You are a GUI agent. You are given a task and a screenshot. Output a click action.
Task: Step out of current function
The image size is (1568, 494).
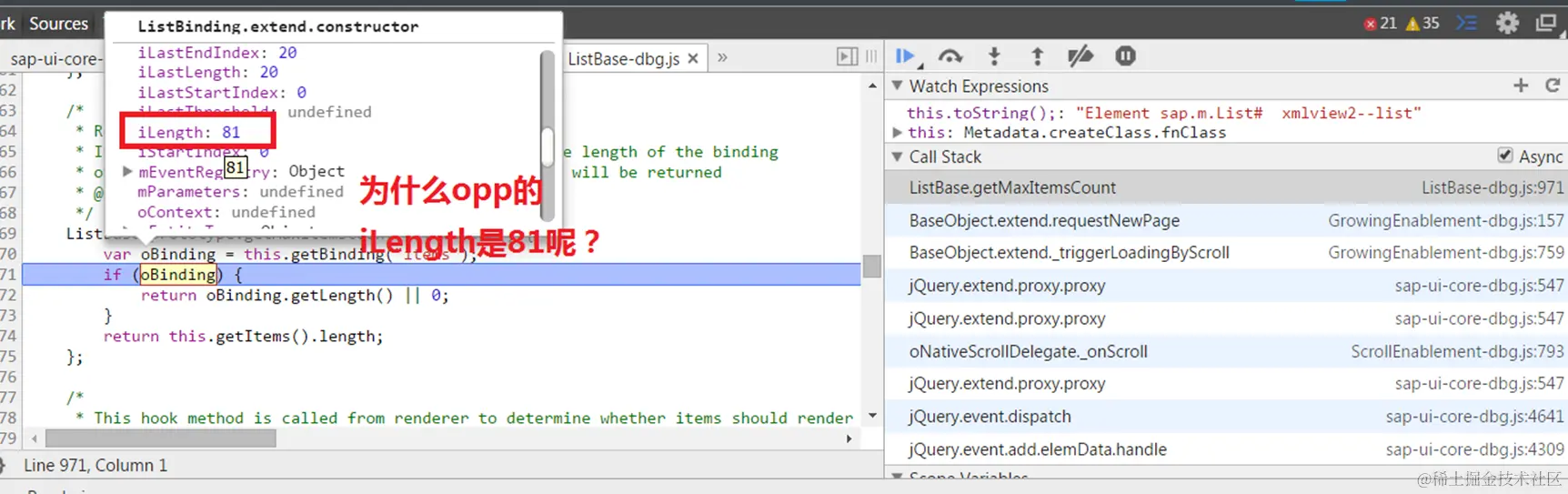point(1037,56)
